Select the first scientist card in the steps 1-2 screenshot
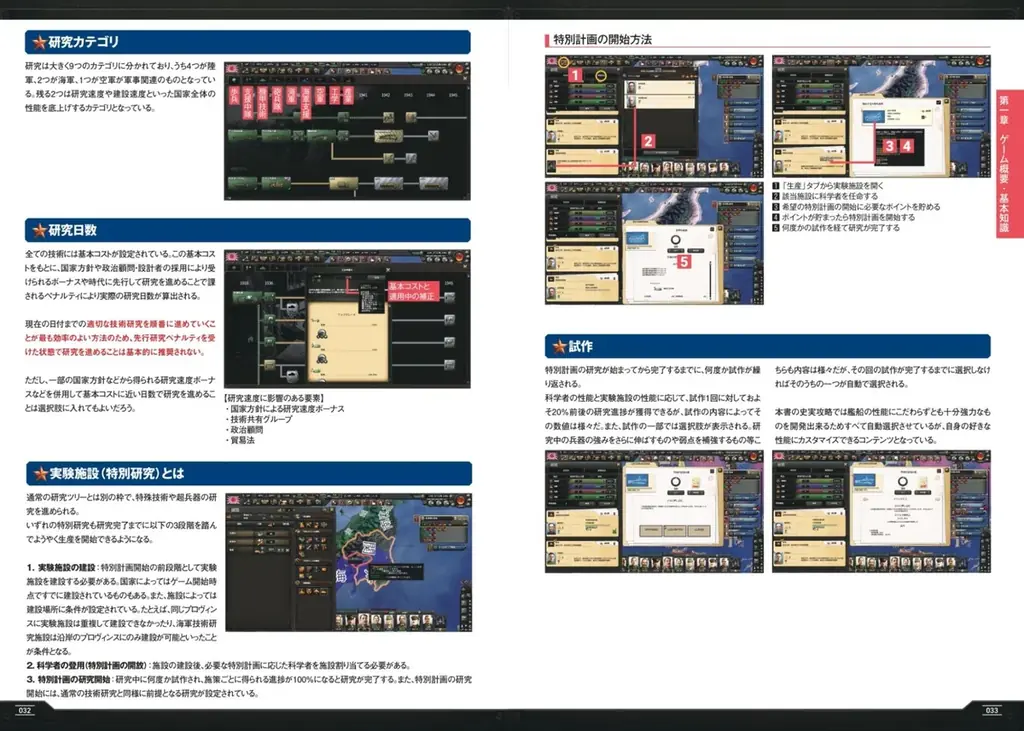 click(x=660, y=87)
